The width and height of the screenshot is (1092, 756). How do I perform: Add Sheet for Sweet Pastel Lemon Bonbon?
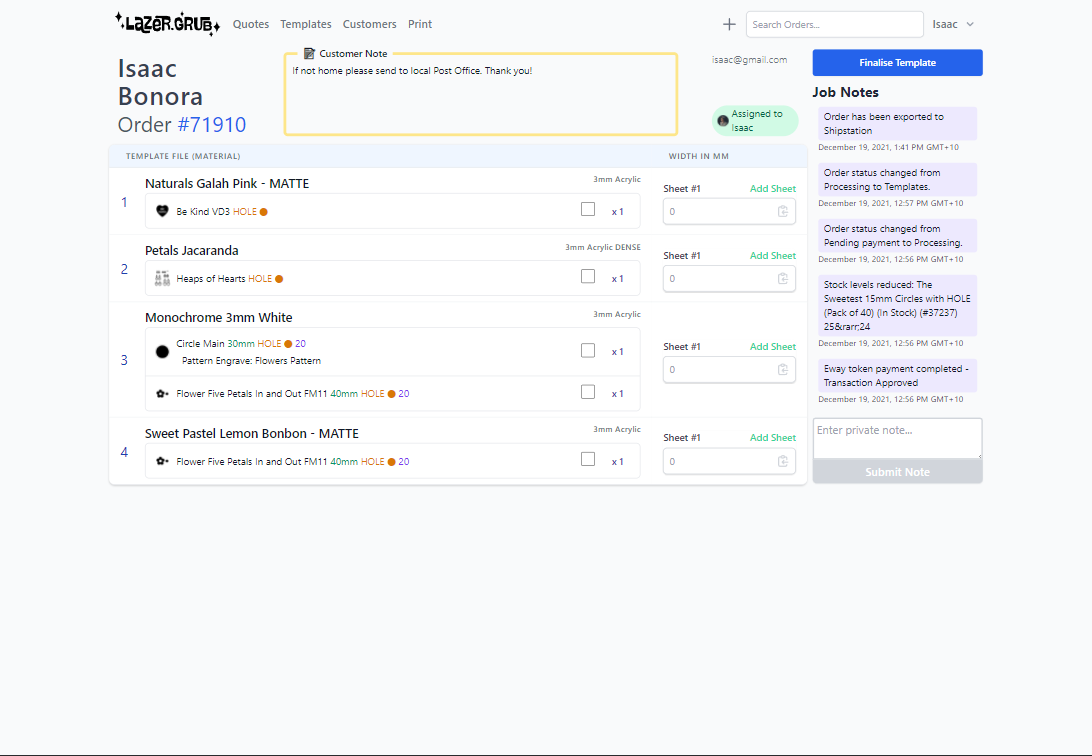coord(773,438)
